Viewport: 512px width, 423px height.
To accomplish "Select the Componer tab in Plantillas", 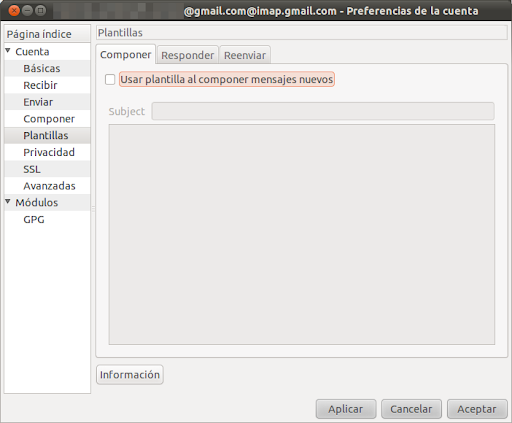I will pos(126,54).
